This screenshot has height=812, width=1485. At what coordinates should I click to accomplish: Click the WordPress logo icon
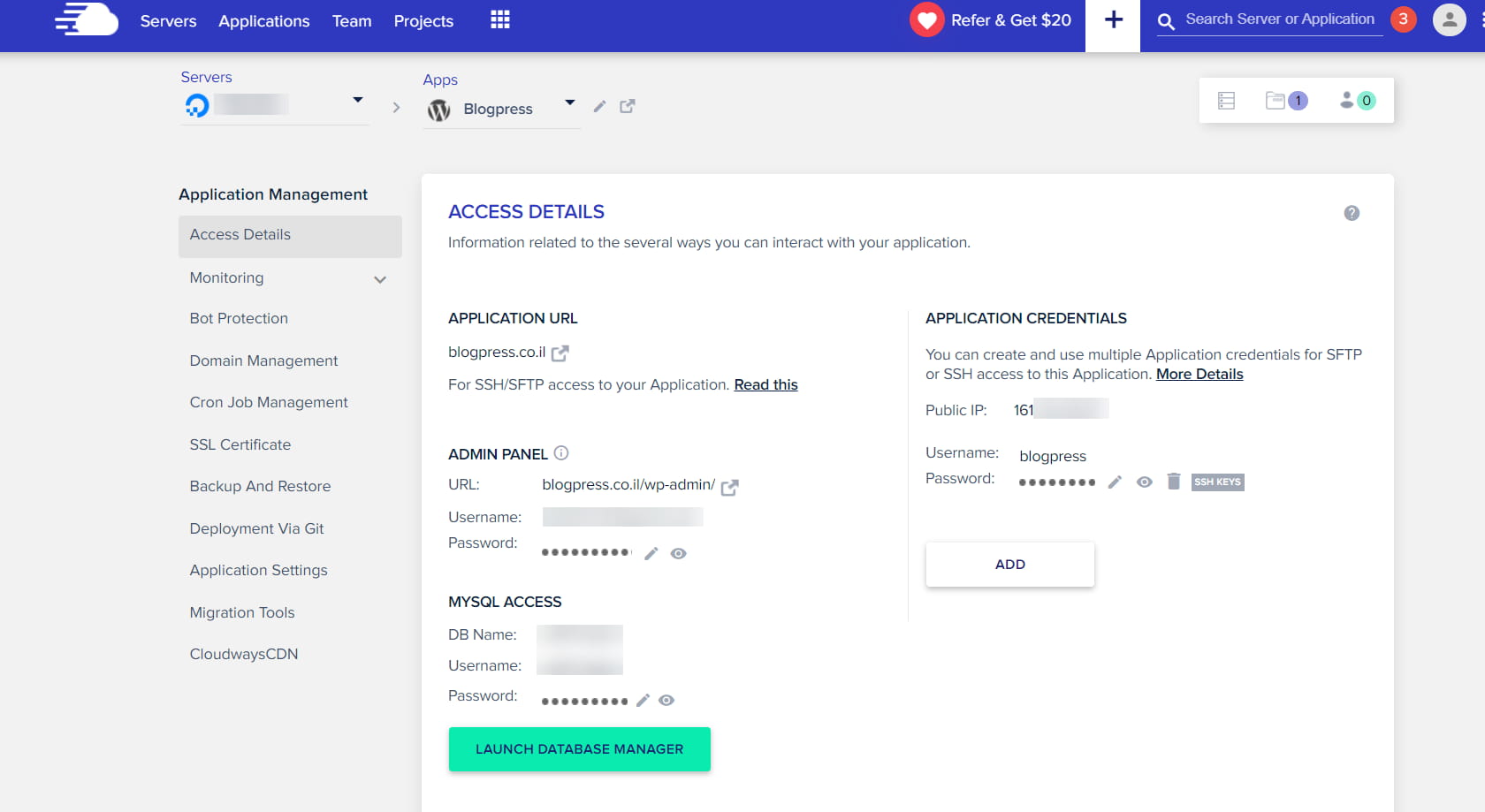[439, 110]
